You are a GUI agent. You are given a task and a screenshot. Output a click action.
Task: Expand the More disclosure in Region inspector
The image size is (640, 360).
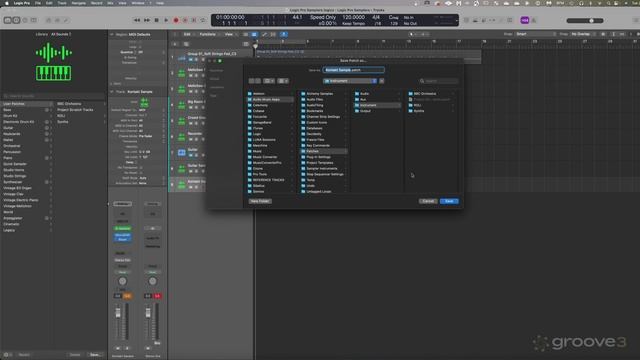click(112, 84)
